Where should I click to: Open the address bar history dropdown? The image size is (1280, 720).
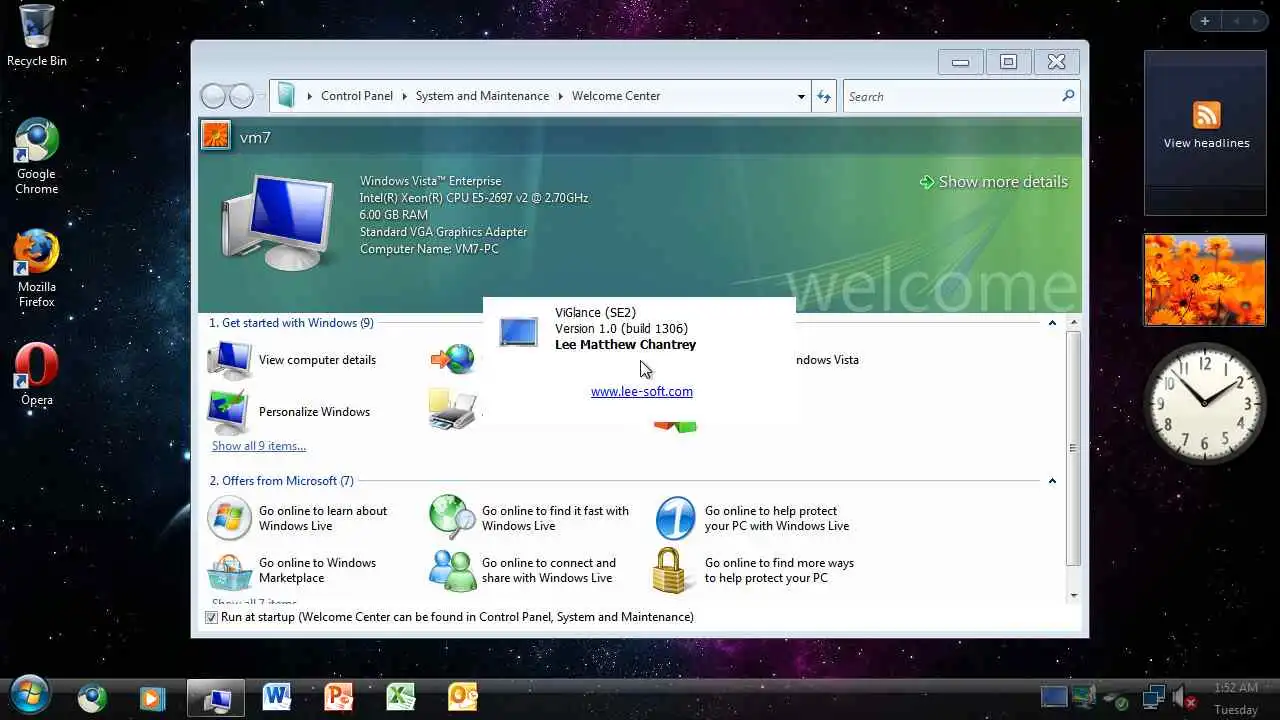[801, 97]
